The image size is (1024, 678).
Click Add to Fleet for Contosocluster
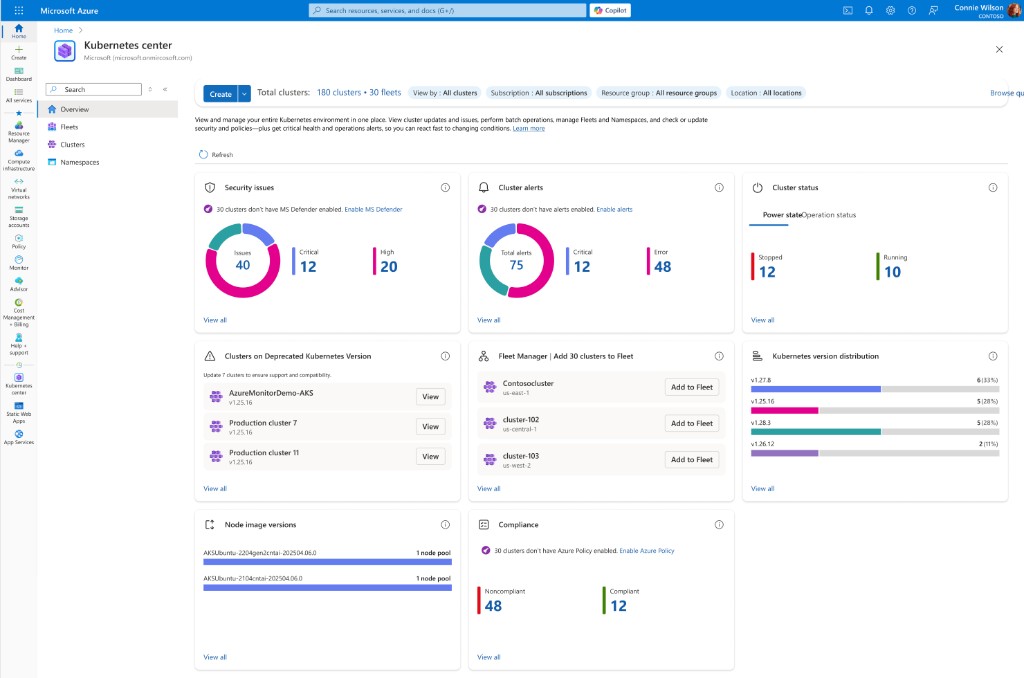coord(692,387)
